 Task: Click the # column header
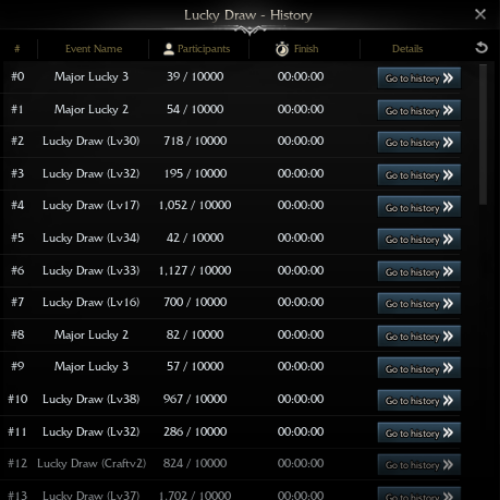(x=17, y=49)
